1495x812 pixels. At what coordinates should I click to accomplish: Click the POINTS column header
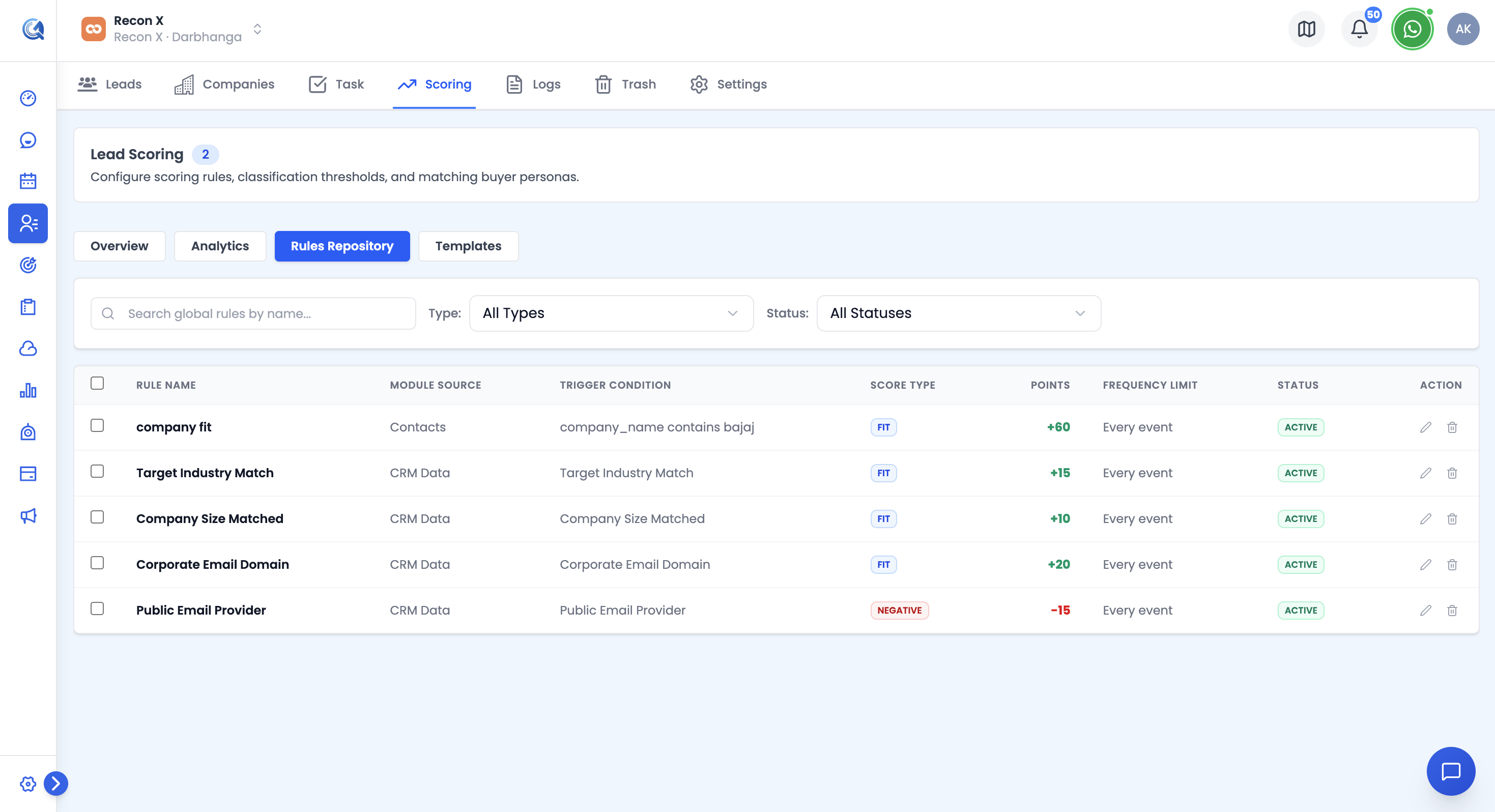point(1050,385)
